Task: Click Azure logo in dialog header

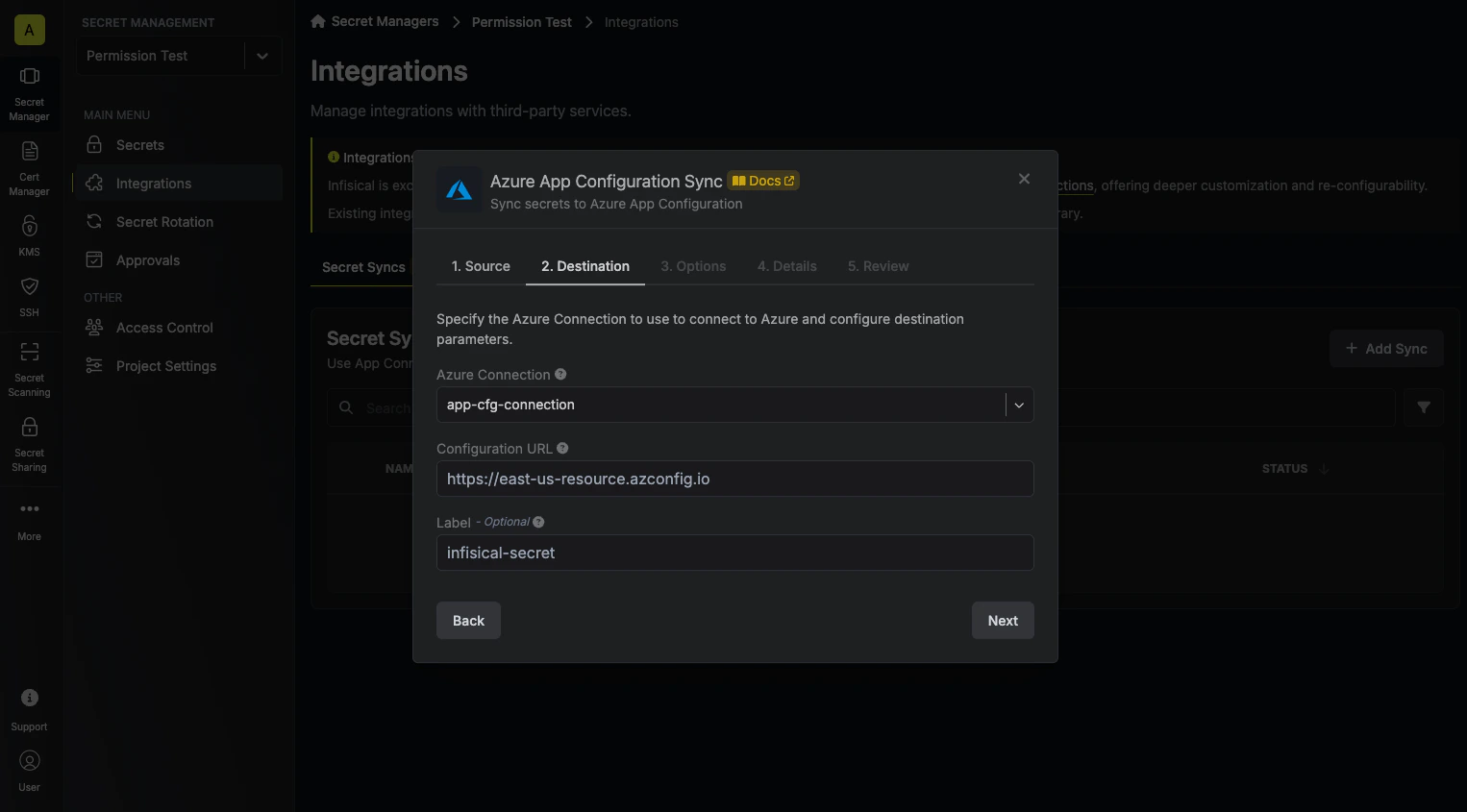Action: click(x=460, y=190)
